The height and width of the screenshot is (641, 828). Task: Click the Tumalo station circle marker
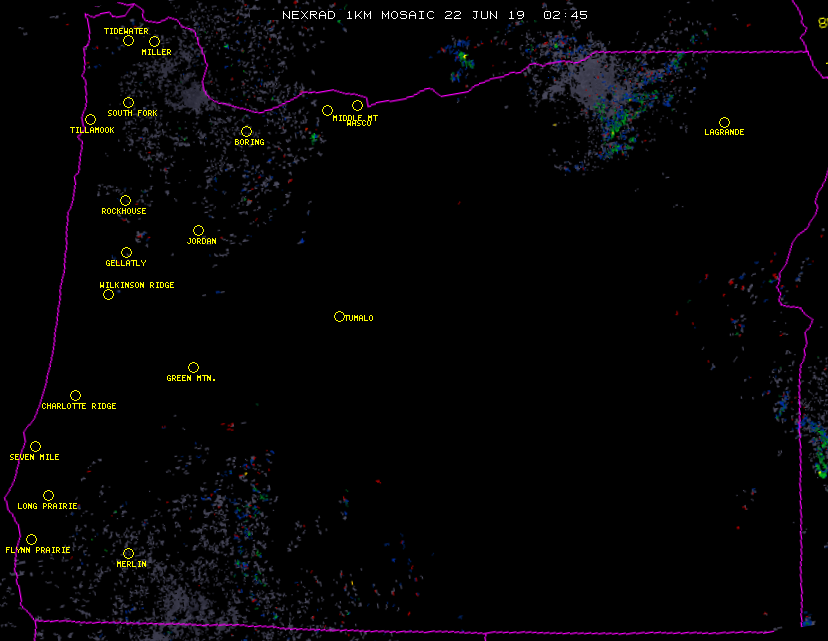[x=339, y=317]
